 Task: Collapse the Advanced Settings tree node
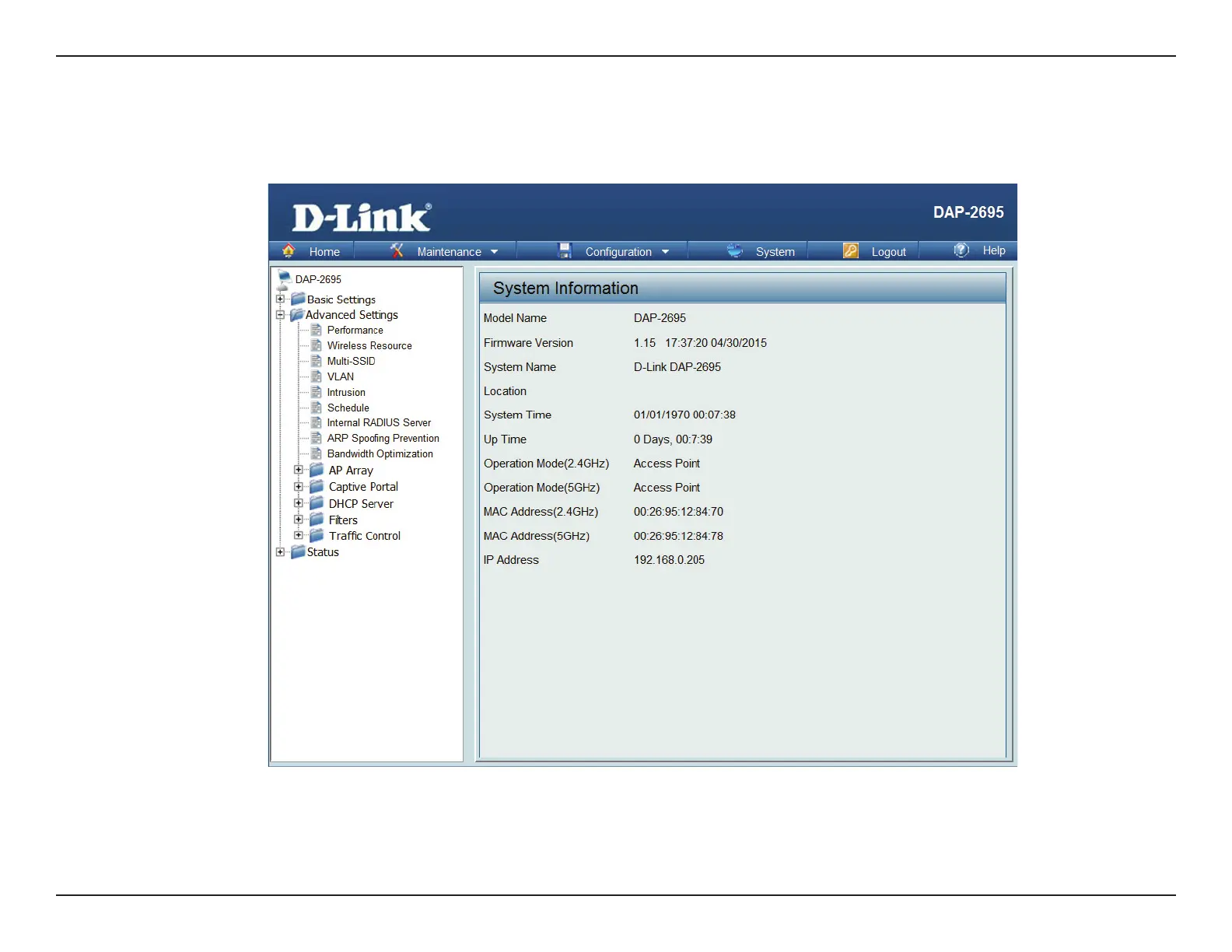pos(280,315)
